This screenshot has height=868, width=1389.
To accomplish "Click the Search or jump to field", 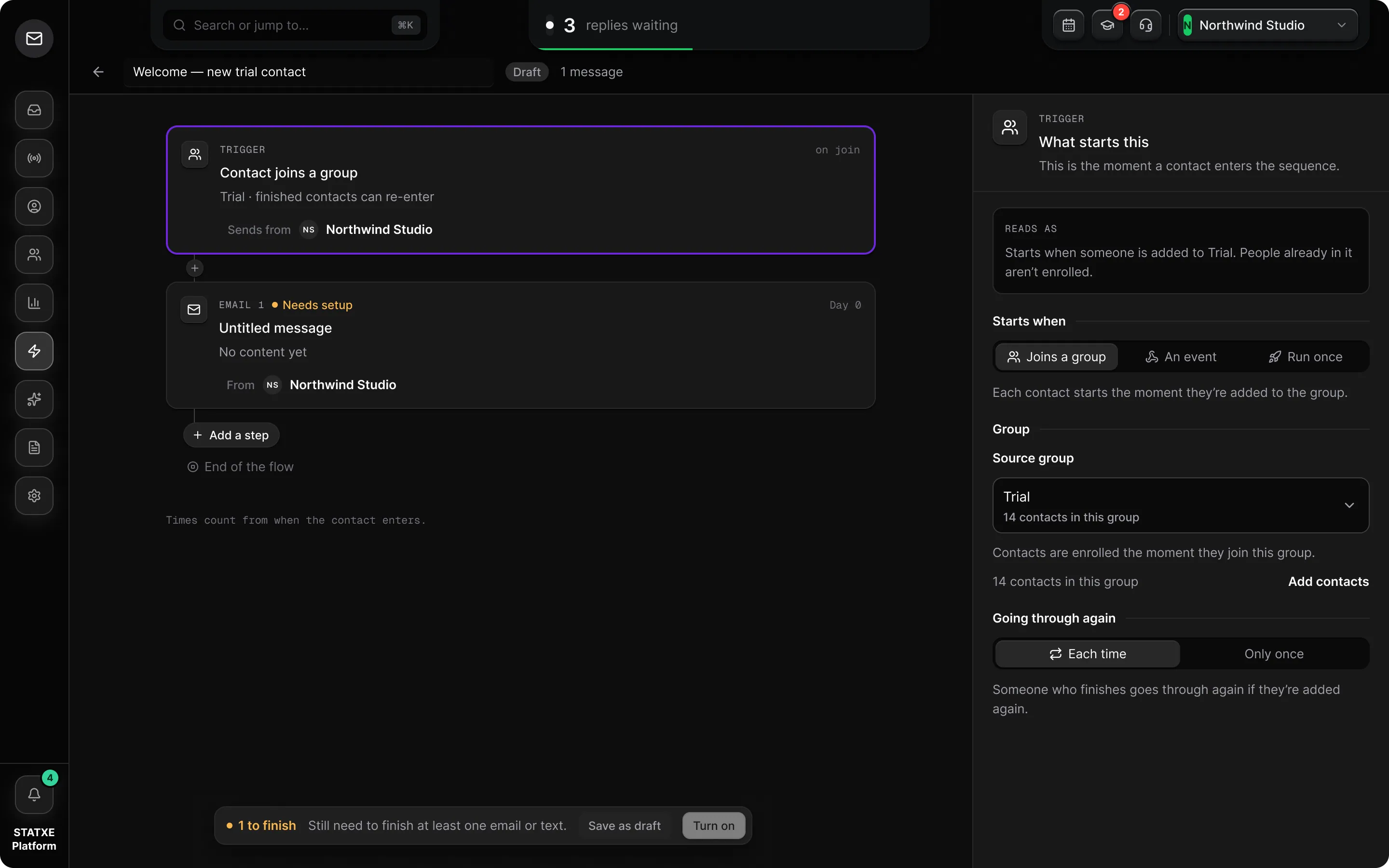I will tap(295, 25).
